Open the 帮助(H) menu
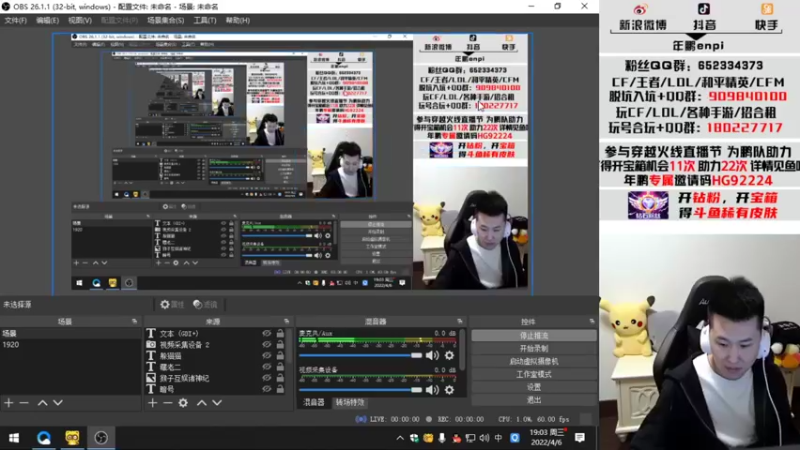Screen dimensions: 800x450 (x=238, y=20)
